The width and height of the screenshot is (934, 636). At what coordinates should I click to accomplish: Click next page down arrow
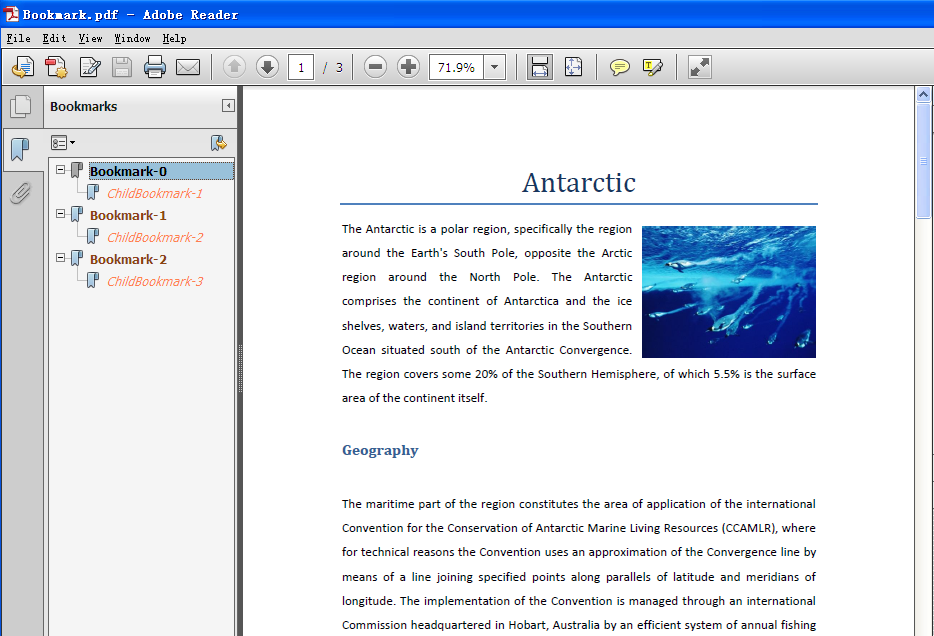pyautogui.click(x=267, y=66)
